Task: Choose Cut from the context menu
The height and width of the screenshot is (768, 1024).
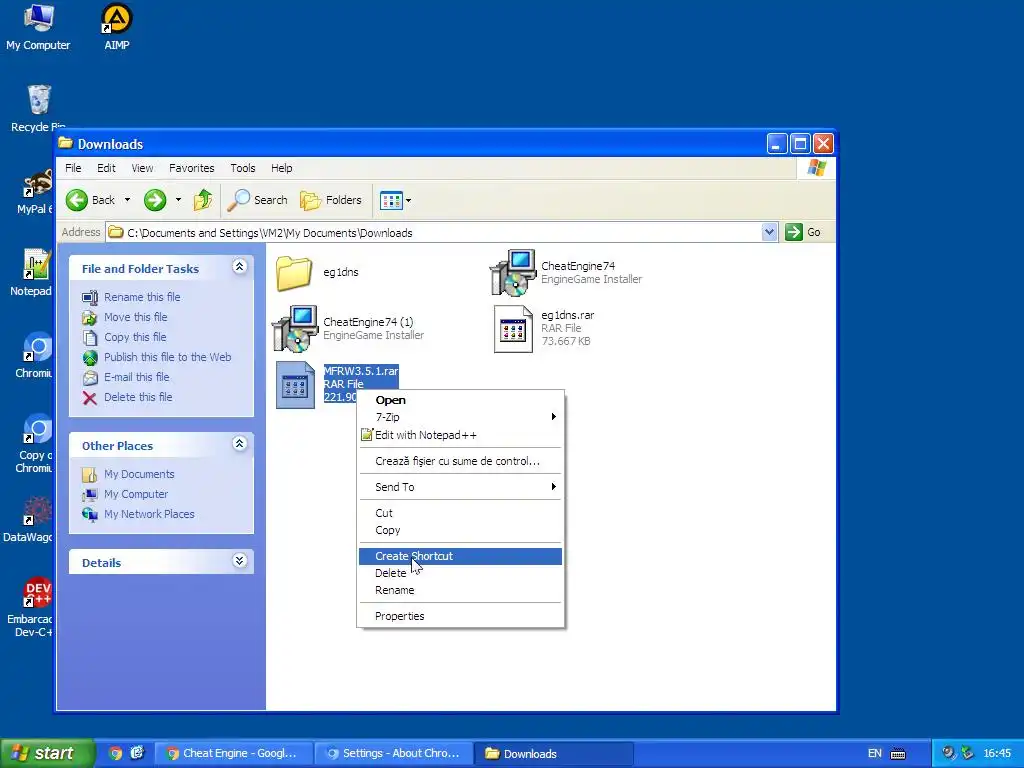Action: click(460, 513)
